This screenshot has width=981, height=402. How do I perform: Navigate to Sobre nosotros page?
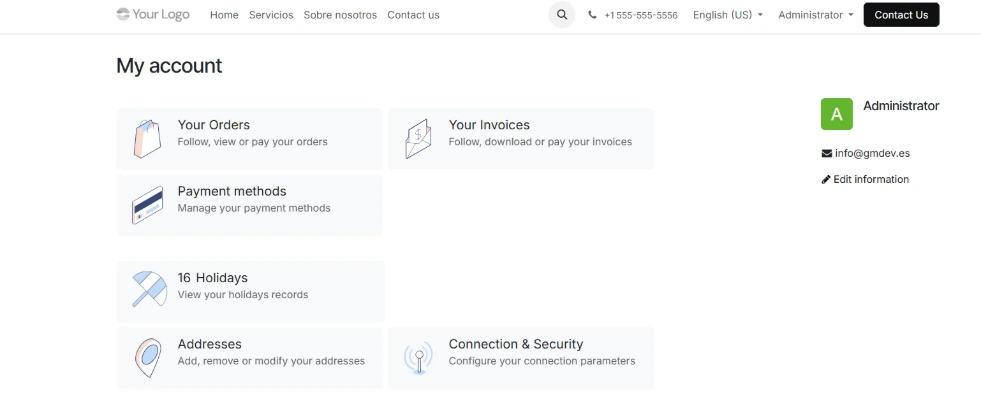(340, 15)
